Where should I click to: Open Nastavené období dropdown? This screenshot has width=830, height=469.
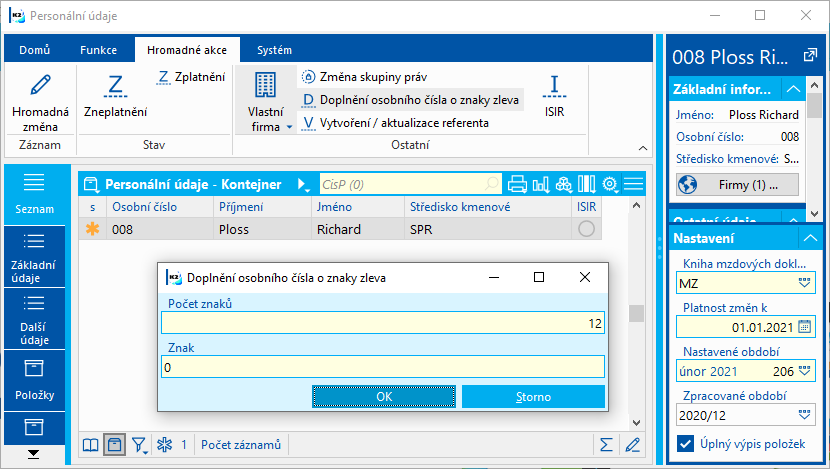click(804, 371)
